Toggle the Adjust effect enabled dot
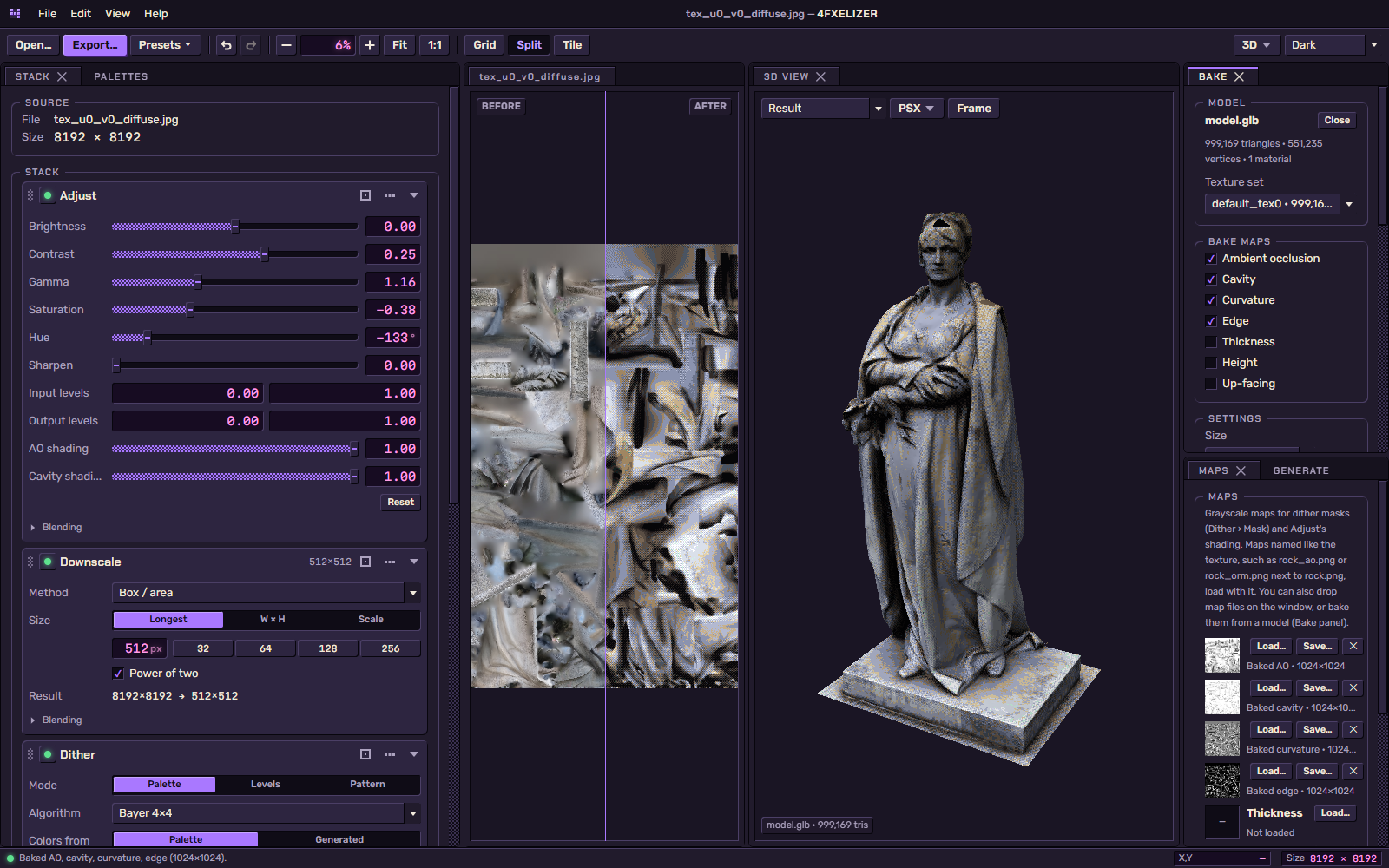Screen dimensions: 1389x868 (48, 195)
